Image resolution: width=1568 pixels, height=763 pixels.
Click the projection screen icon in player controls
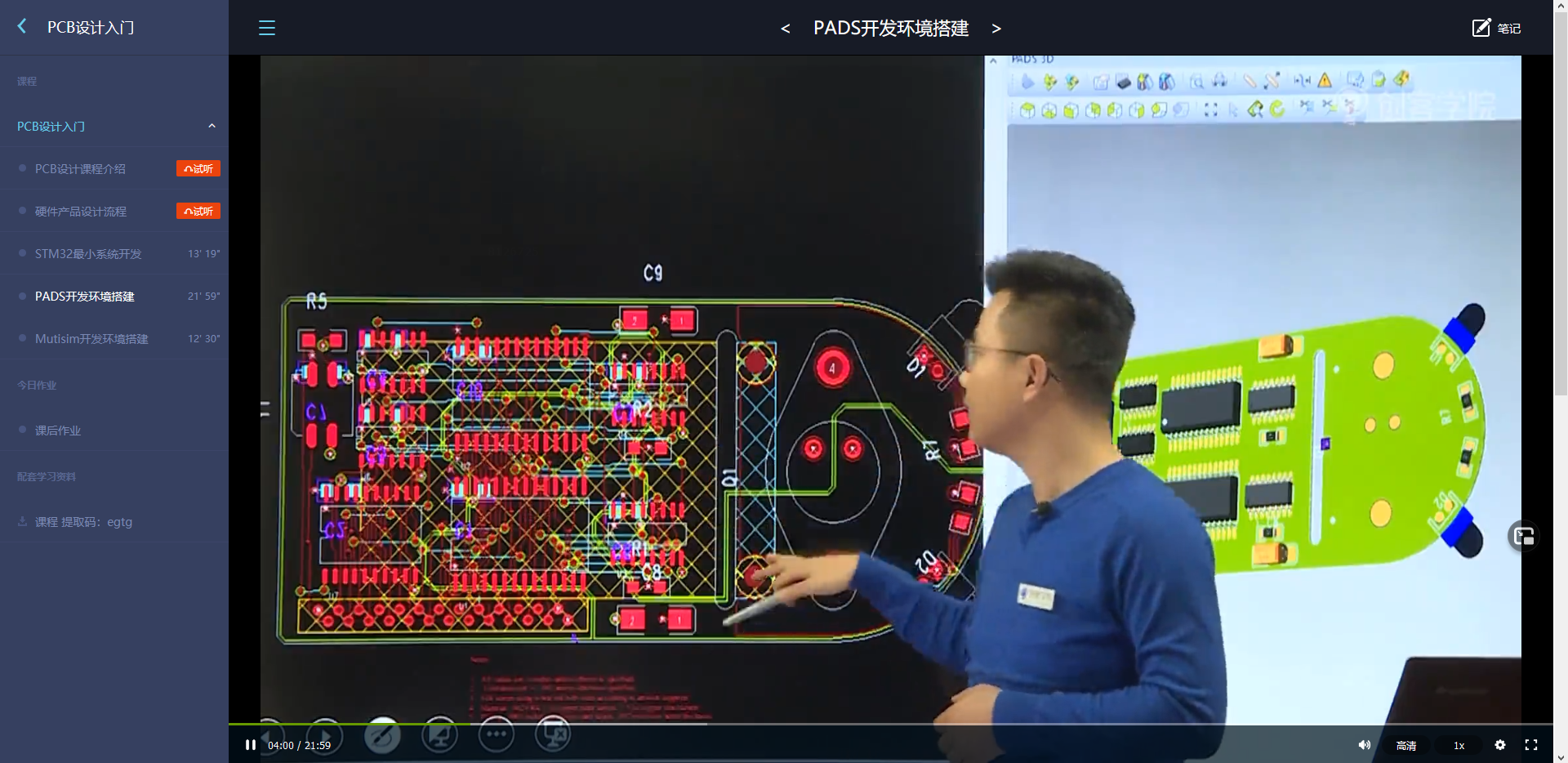(x=439, y=734)
